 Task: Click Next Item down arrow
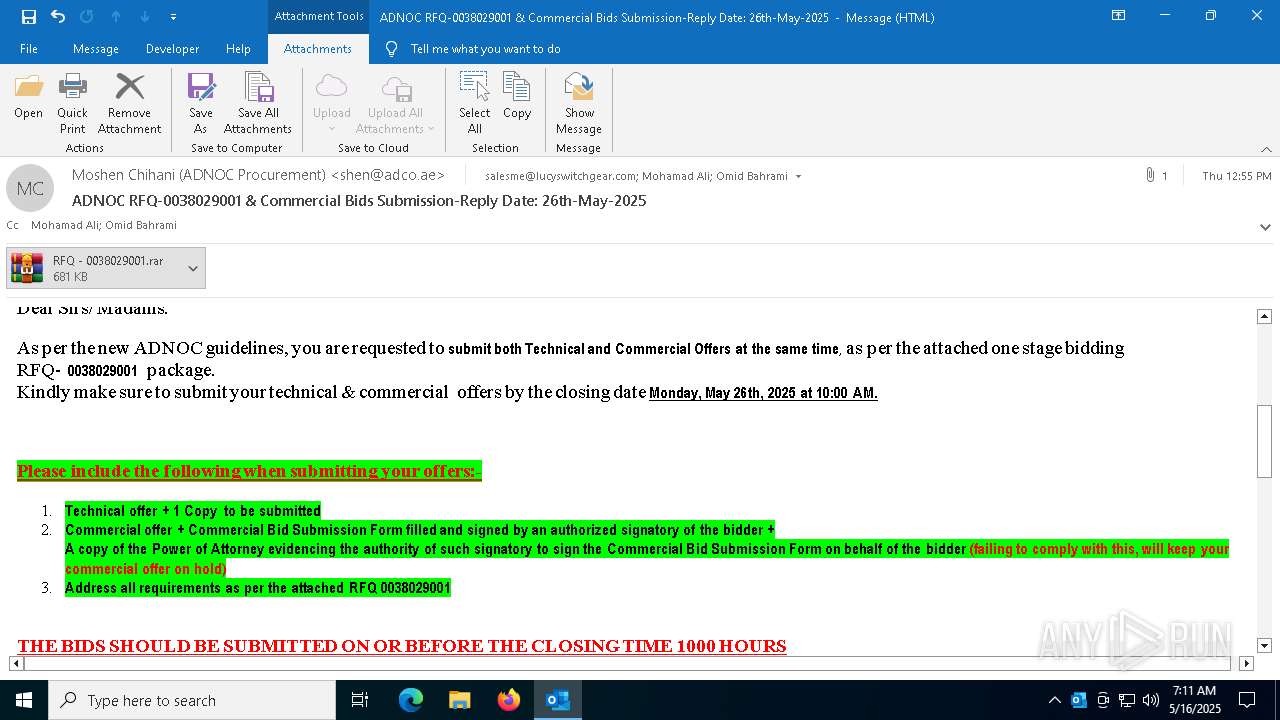click(x=145, y=17)
